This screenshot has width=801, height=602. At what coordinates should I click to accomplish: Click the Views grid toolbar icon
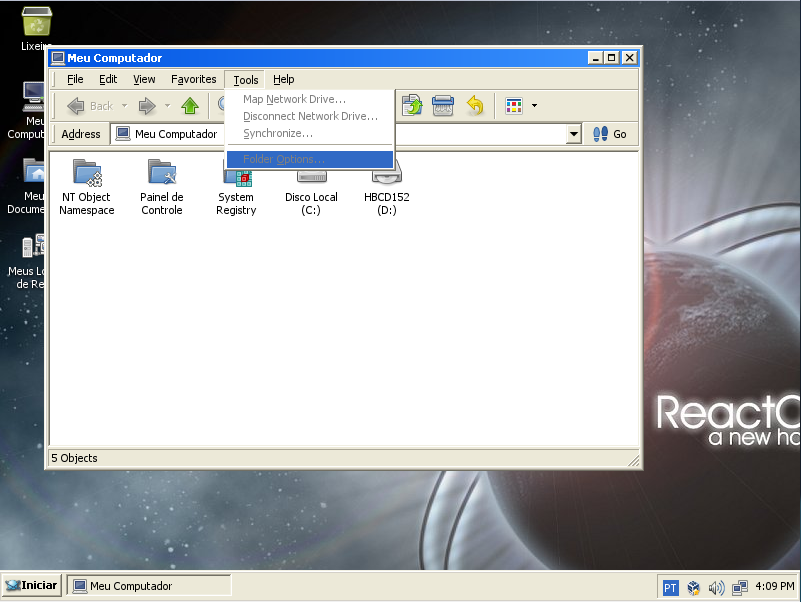tap(514, 106)
